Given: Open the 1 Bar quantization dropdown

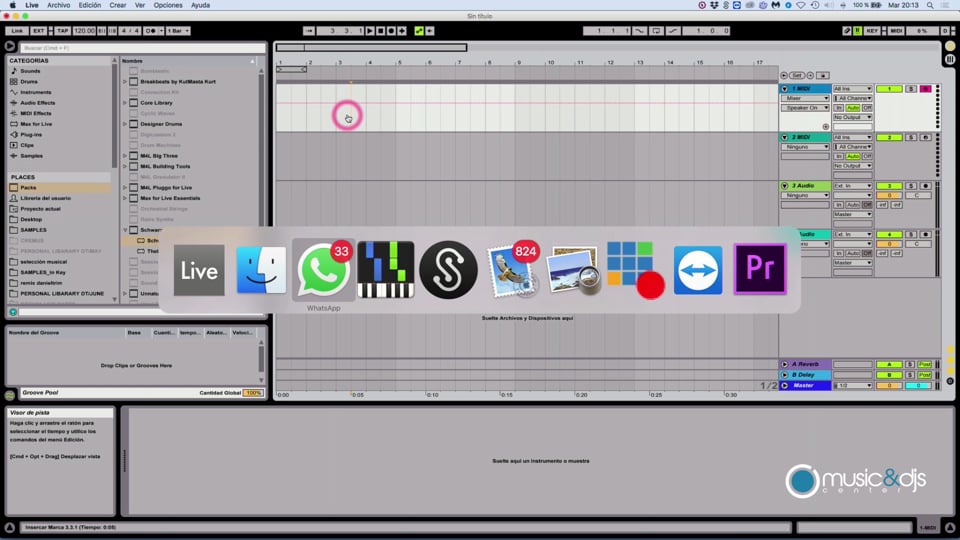Looking at the screenshot, I should pos(178,31).
